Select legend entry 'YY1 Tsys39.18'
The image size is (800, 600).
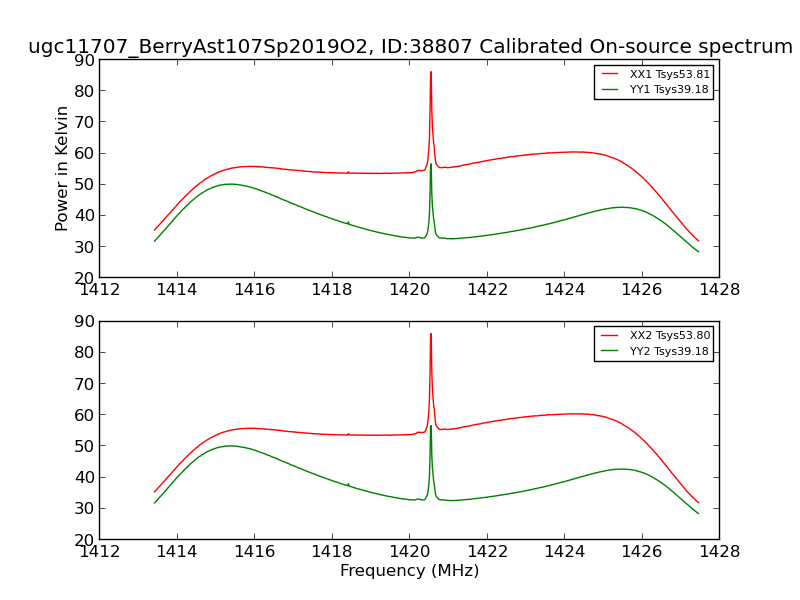(x=669, y=89)
